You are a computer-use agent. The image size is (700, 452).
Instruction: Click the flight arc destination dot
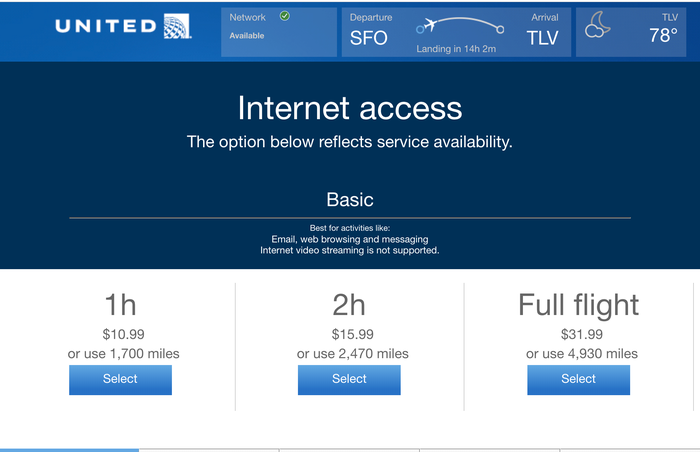(x=501, y=29)
